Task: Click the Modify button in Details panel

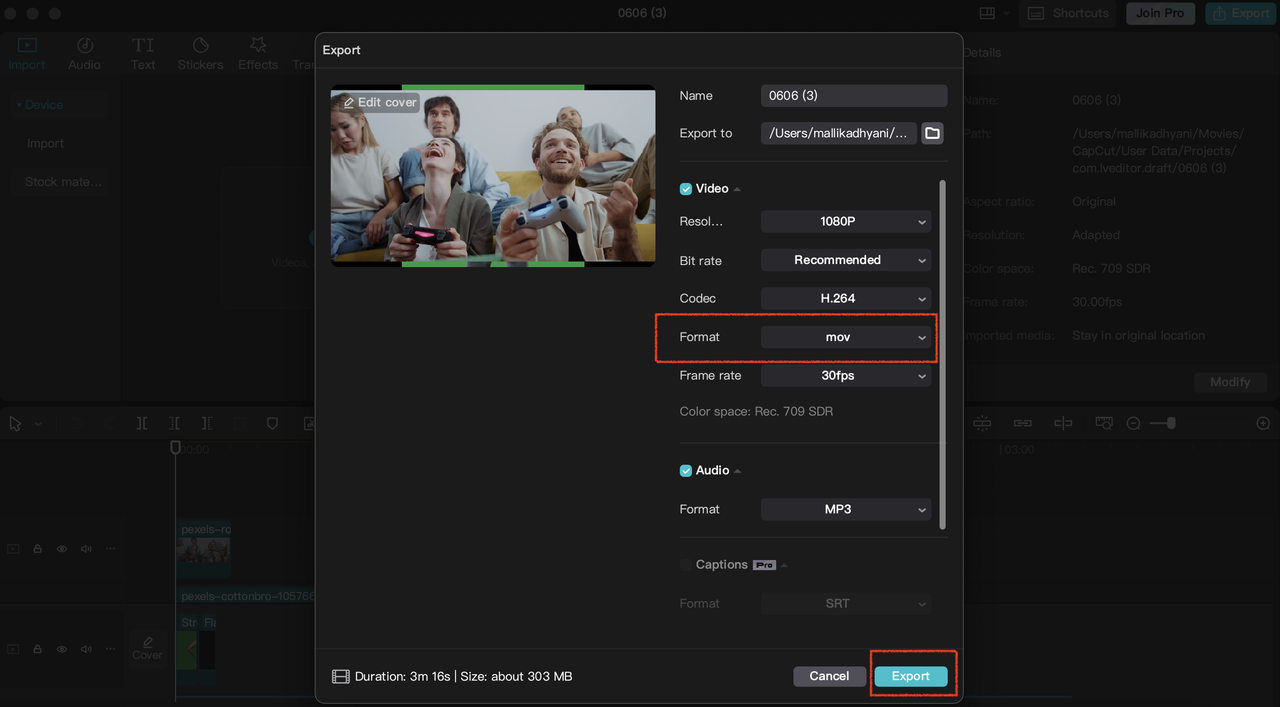Action: pos(1230,382)
